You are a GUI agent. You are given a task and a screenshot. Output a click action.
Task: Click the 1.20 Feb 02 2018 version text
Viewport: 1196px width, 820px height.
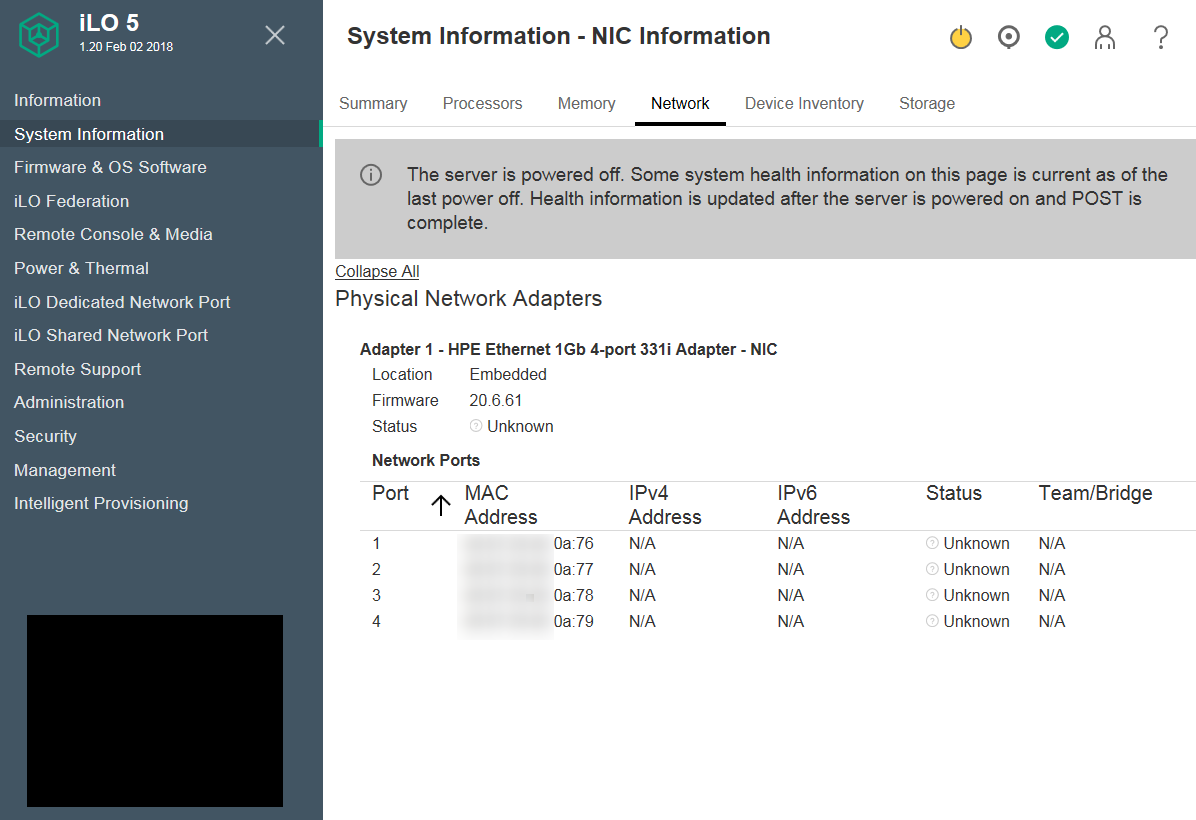(126, 47)
